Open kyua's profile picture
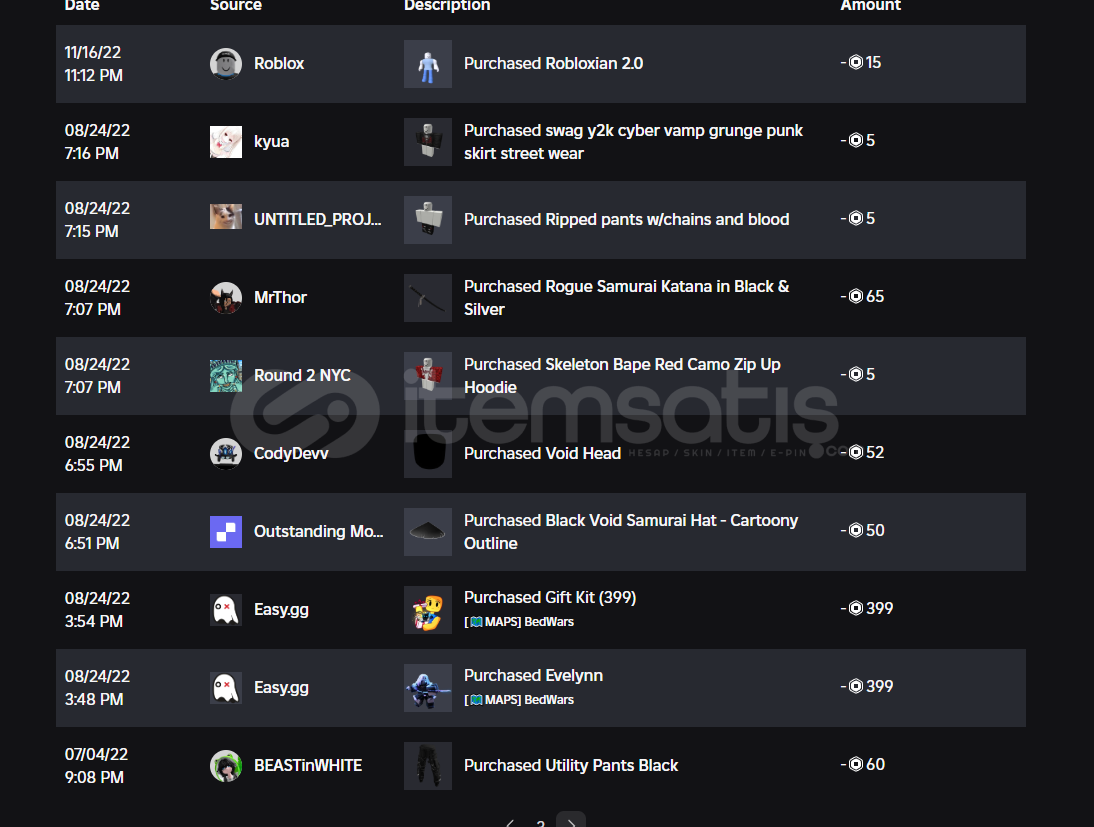Image resolution: width=1094 pixels, height=827 pixels. tap(225, 142)
